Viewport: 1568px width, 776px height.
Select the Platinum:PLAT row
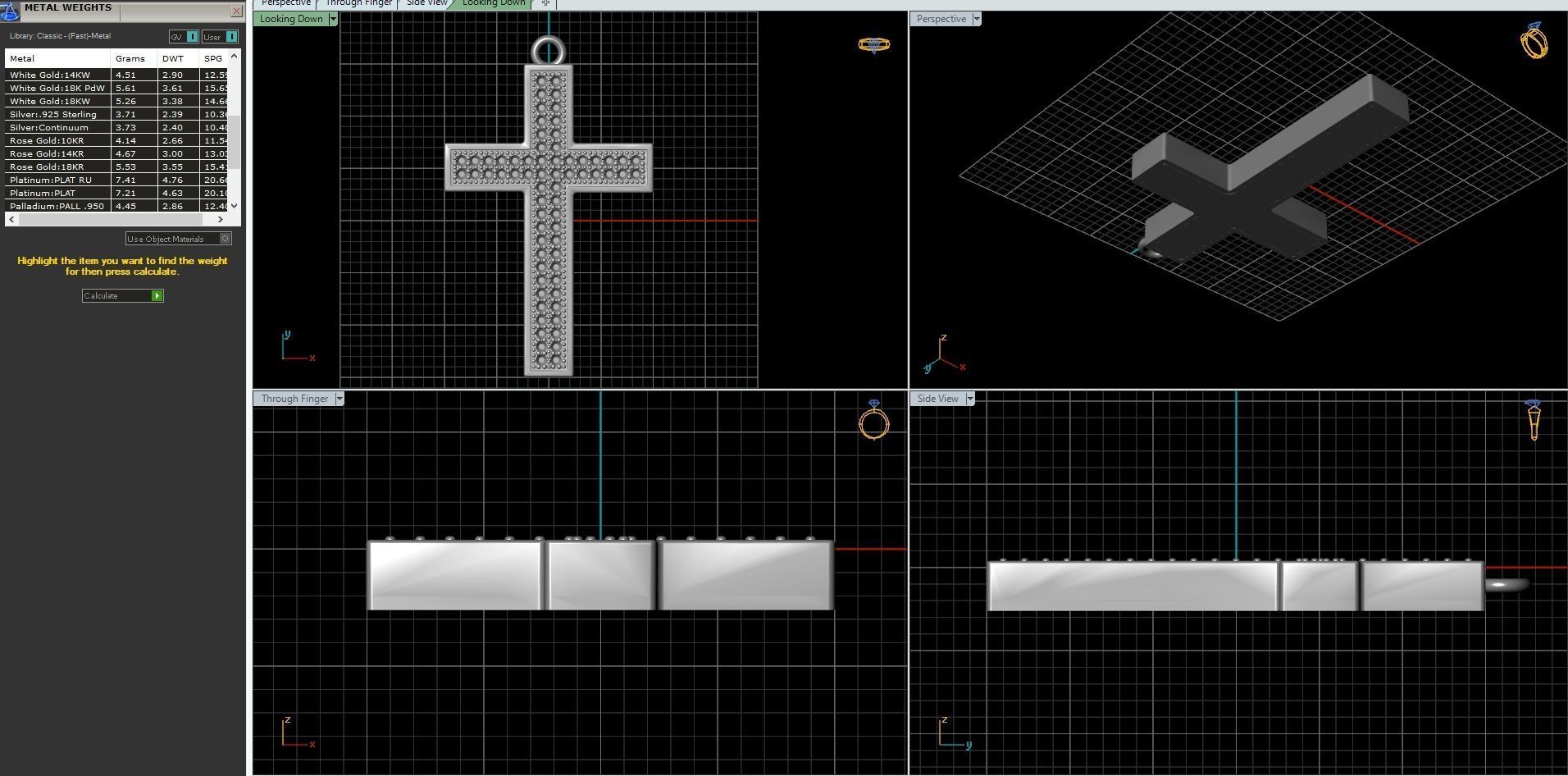click(116, 193)
